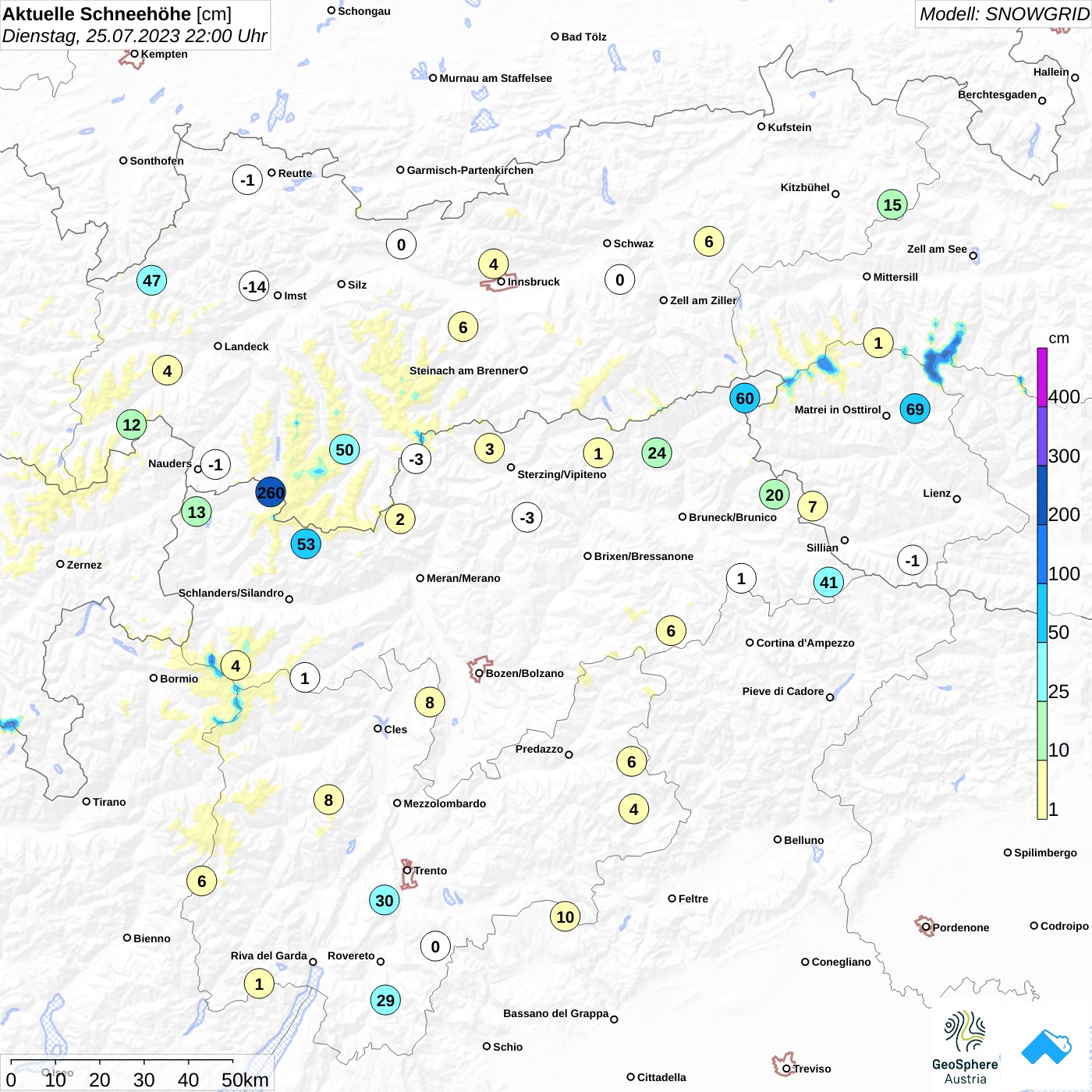Screen dimensions: 1092x1092
Task: Click the 260 cm snow depth marker
Action: coord(271,492)
